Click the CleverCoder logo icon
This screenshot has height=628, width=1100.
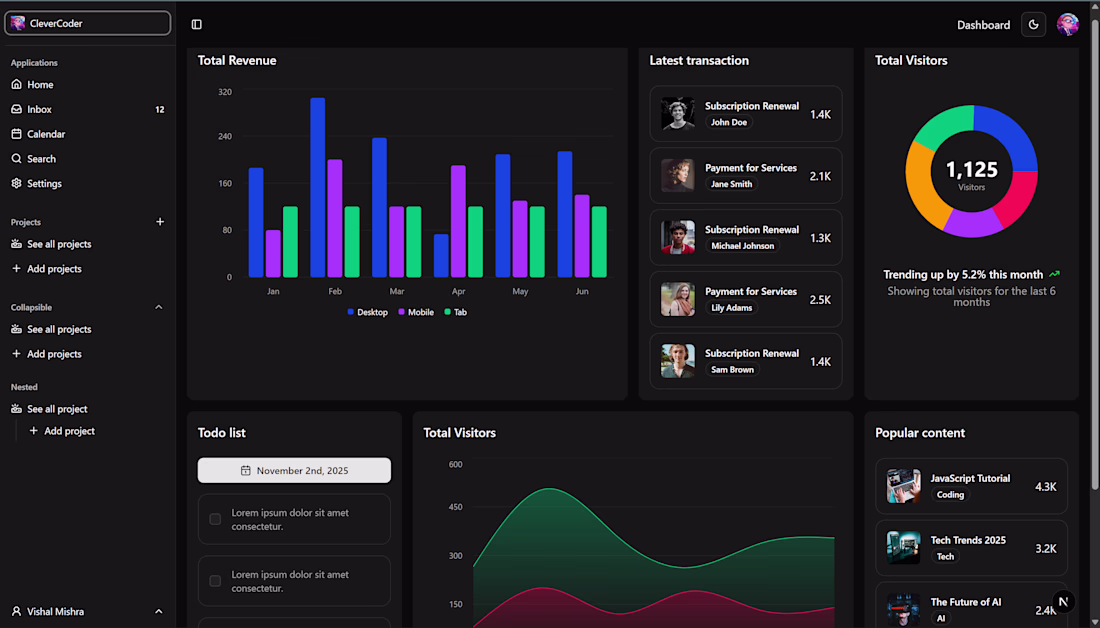tap(18, 23)
